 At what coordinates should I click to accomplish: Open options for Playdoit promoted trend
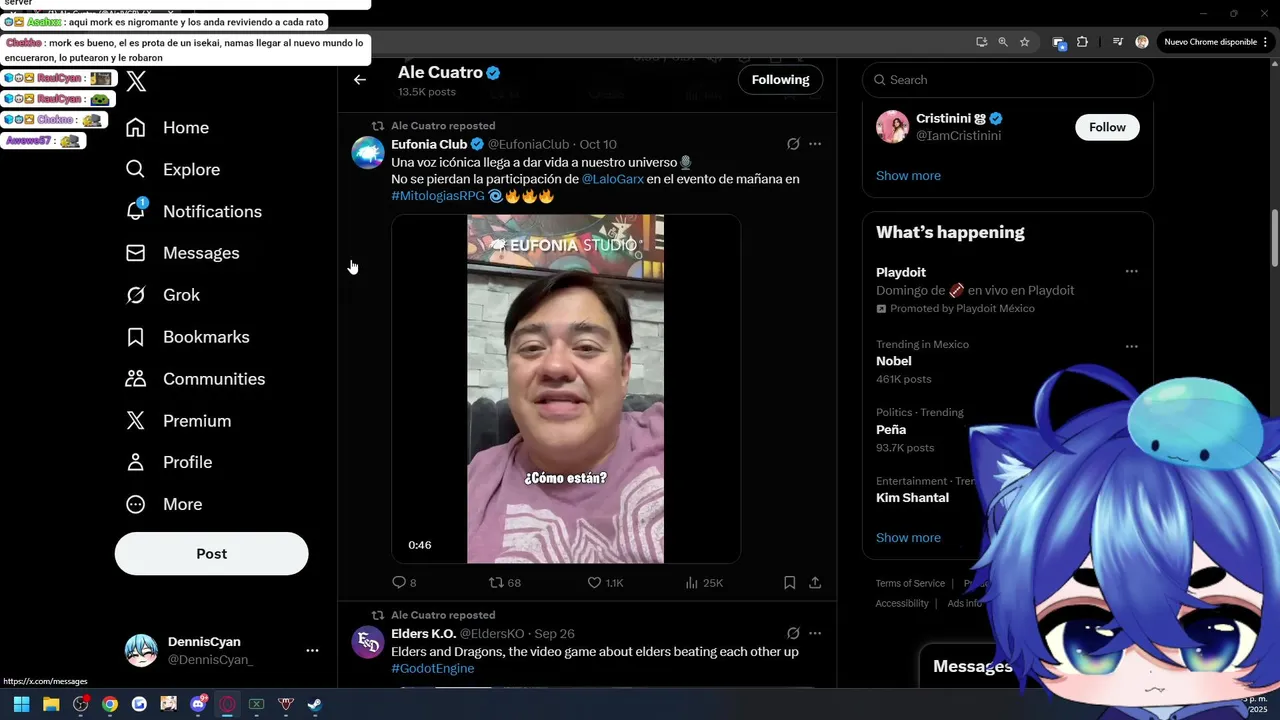coord(1131,271)
